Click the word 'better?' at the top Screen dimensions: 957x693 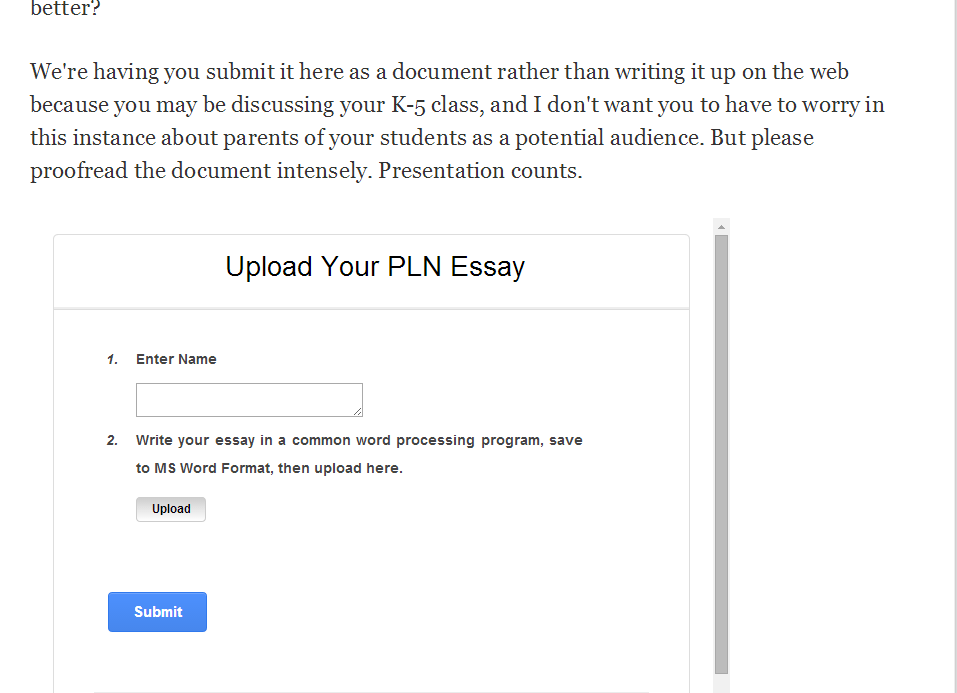pyautogui.click(x=66, y=11)
